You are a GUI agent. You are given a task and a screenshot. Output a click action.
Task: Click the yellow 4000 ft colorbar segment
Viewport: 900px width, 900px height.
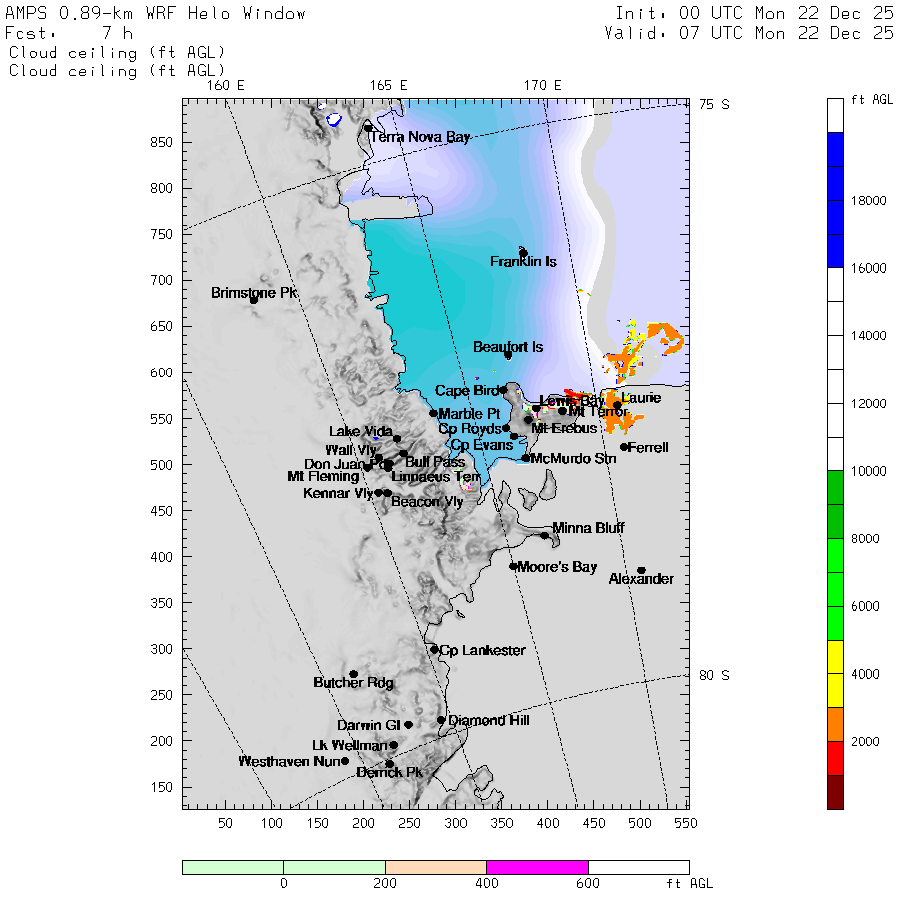point(835,674)
